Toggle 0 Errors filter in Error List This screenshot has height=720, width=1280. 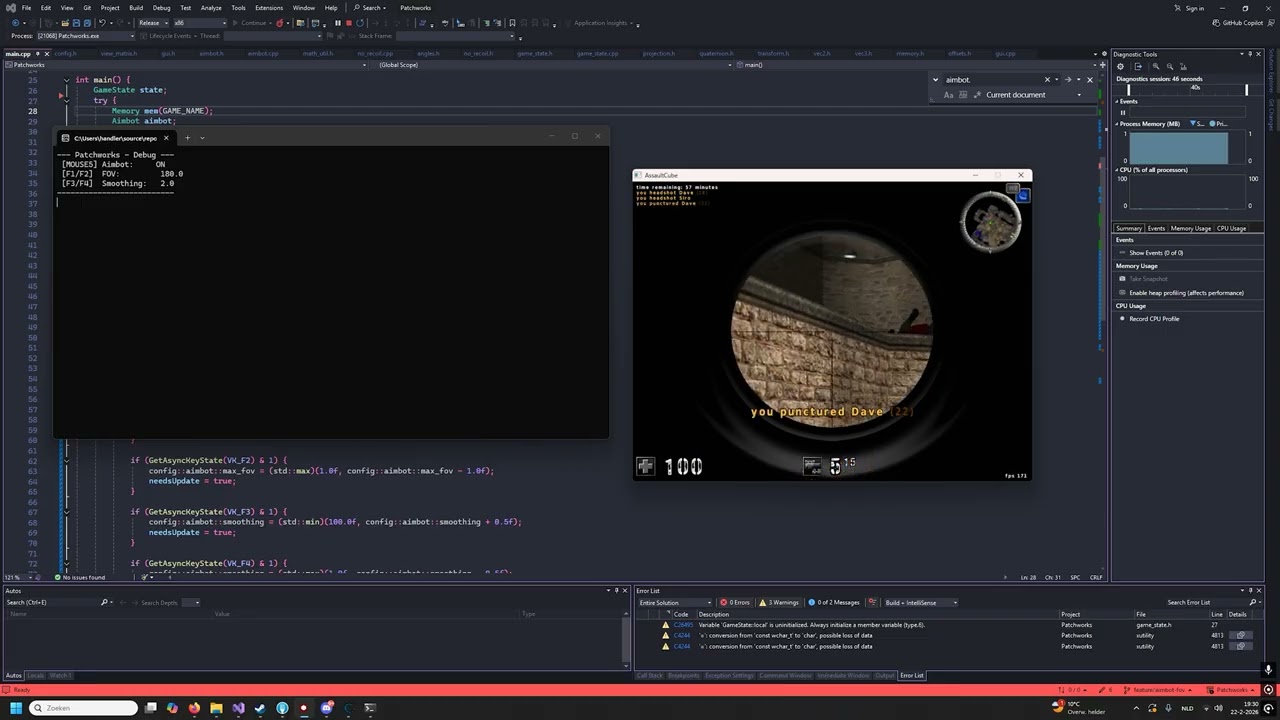coord(735,602)
